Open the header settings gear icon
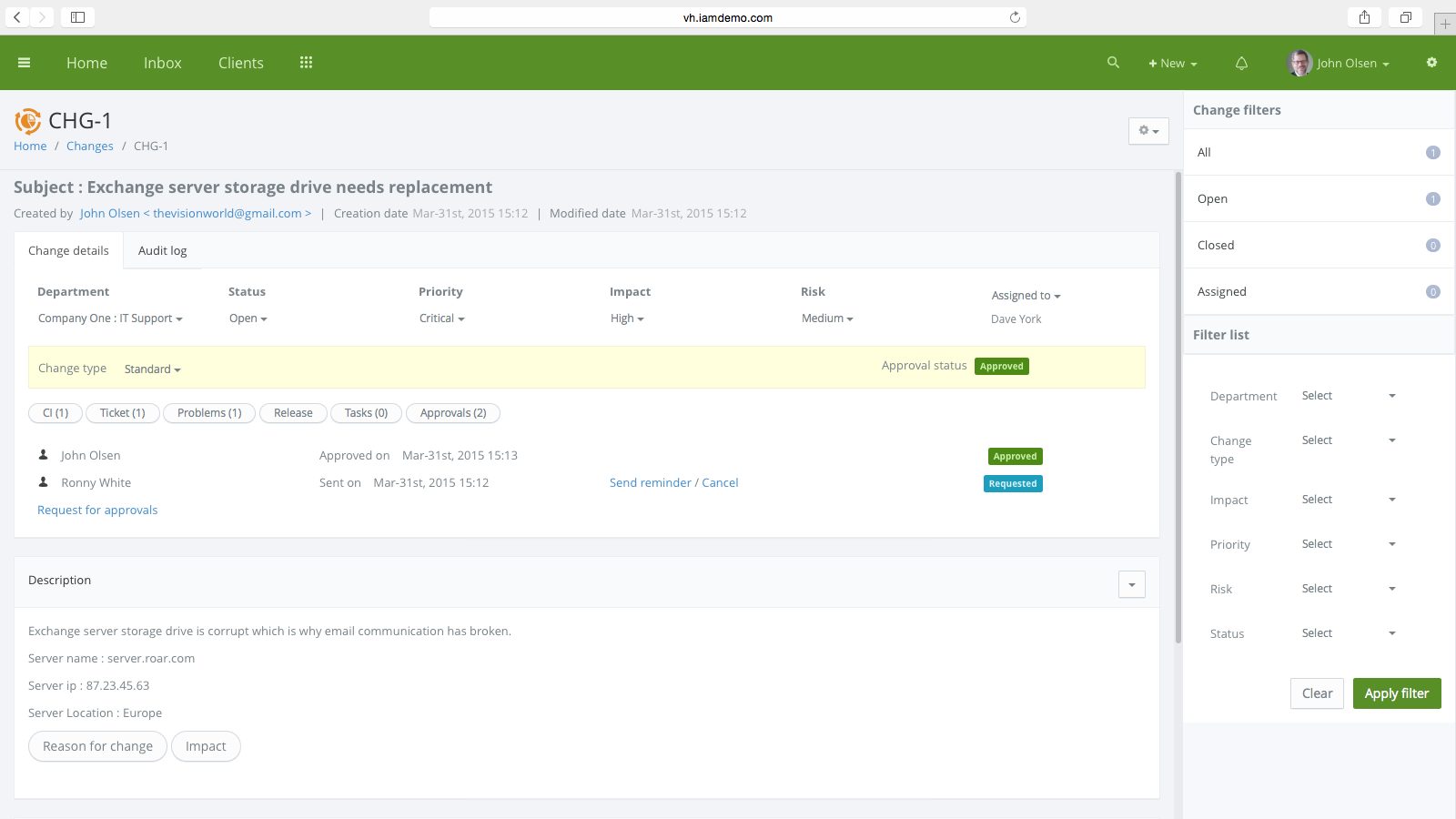The height and width of the screenshot is (819, 1456). (x=1431, y=63)
